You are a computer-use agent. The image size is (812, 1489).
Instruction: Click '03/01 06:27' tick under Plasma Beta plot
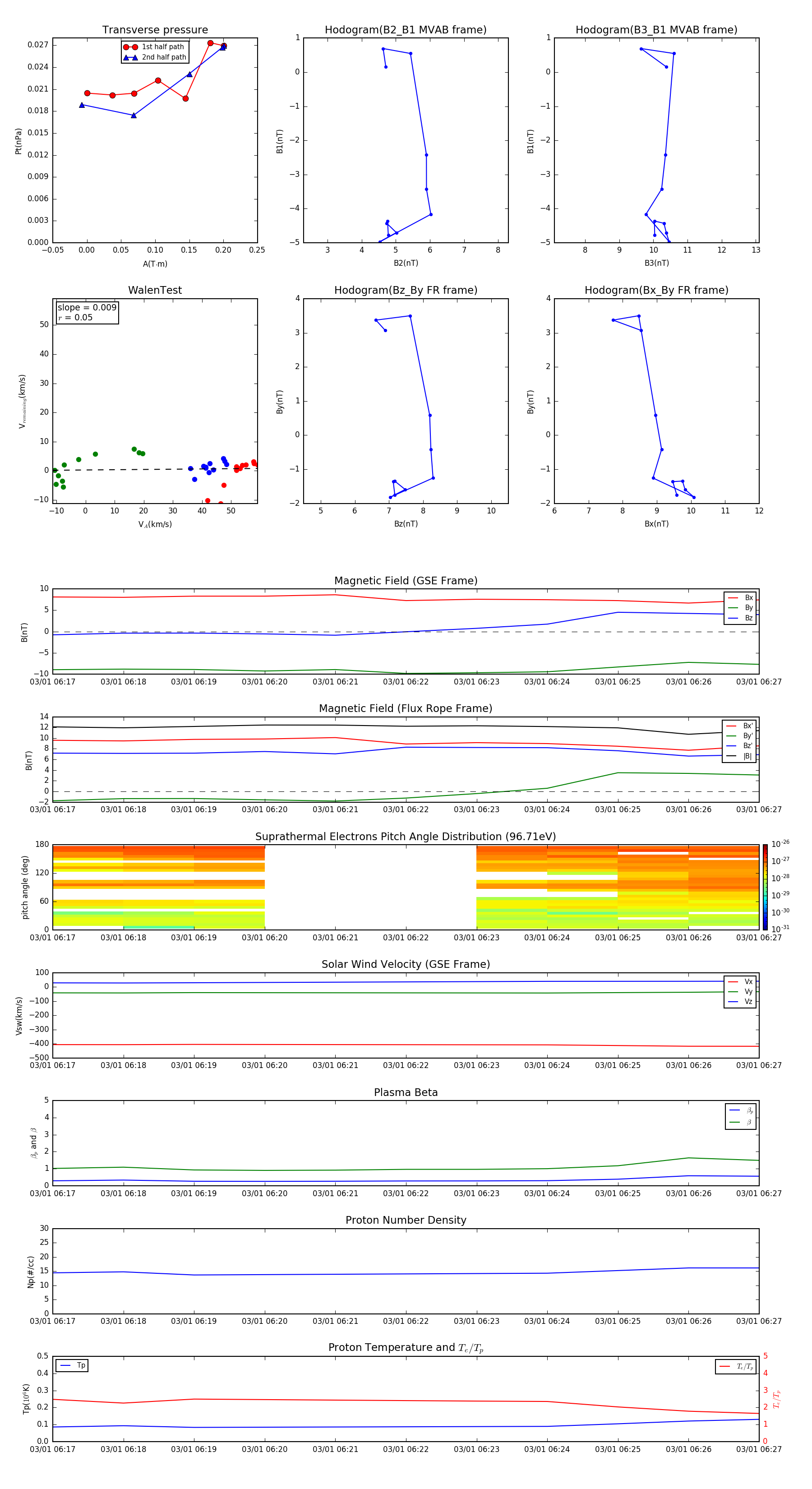[x=759, y=1193]
